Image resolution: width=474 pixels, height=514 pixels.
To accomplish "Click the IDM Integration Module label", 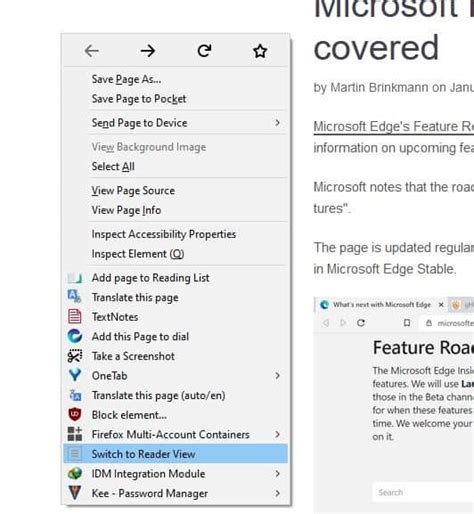I will coord(148,474).
